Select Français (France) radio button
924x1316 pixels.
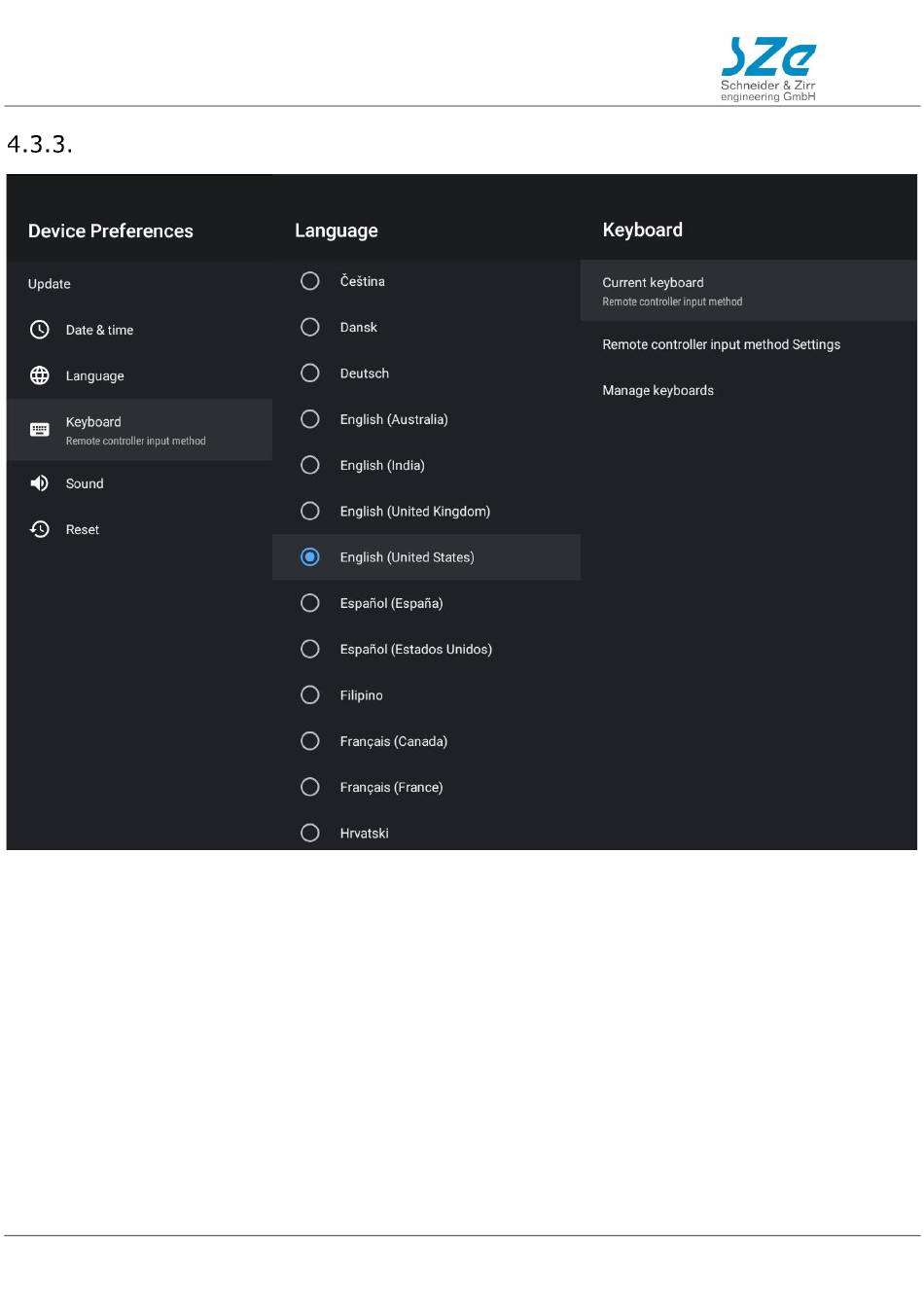pos(310,787)
